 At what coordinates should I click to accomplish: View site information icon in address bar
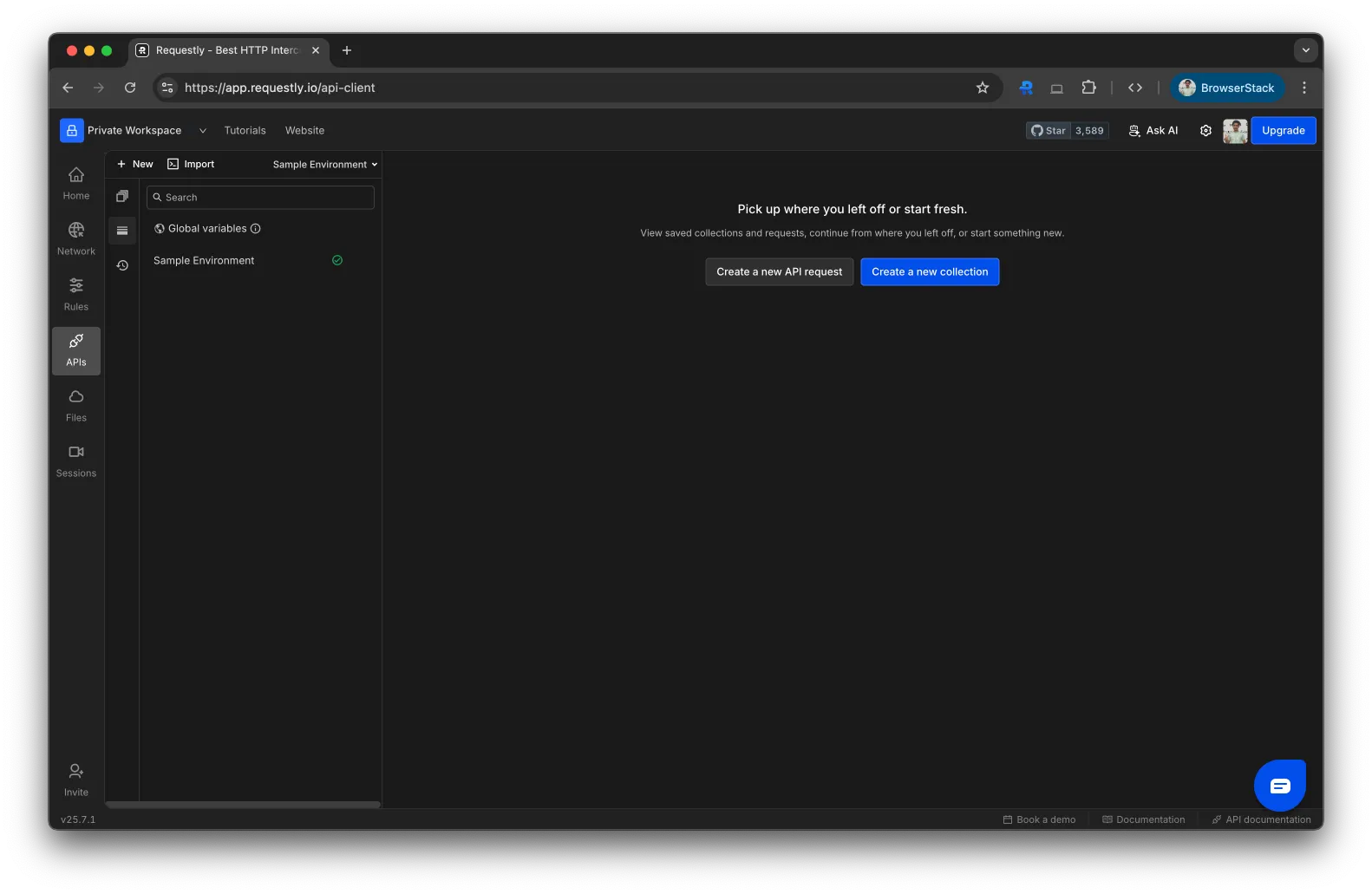point(168,88)
